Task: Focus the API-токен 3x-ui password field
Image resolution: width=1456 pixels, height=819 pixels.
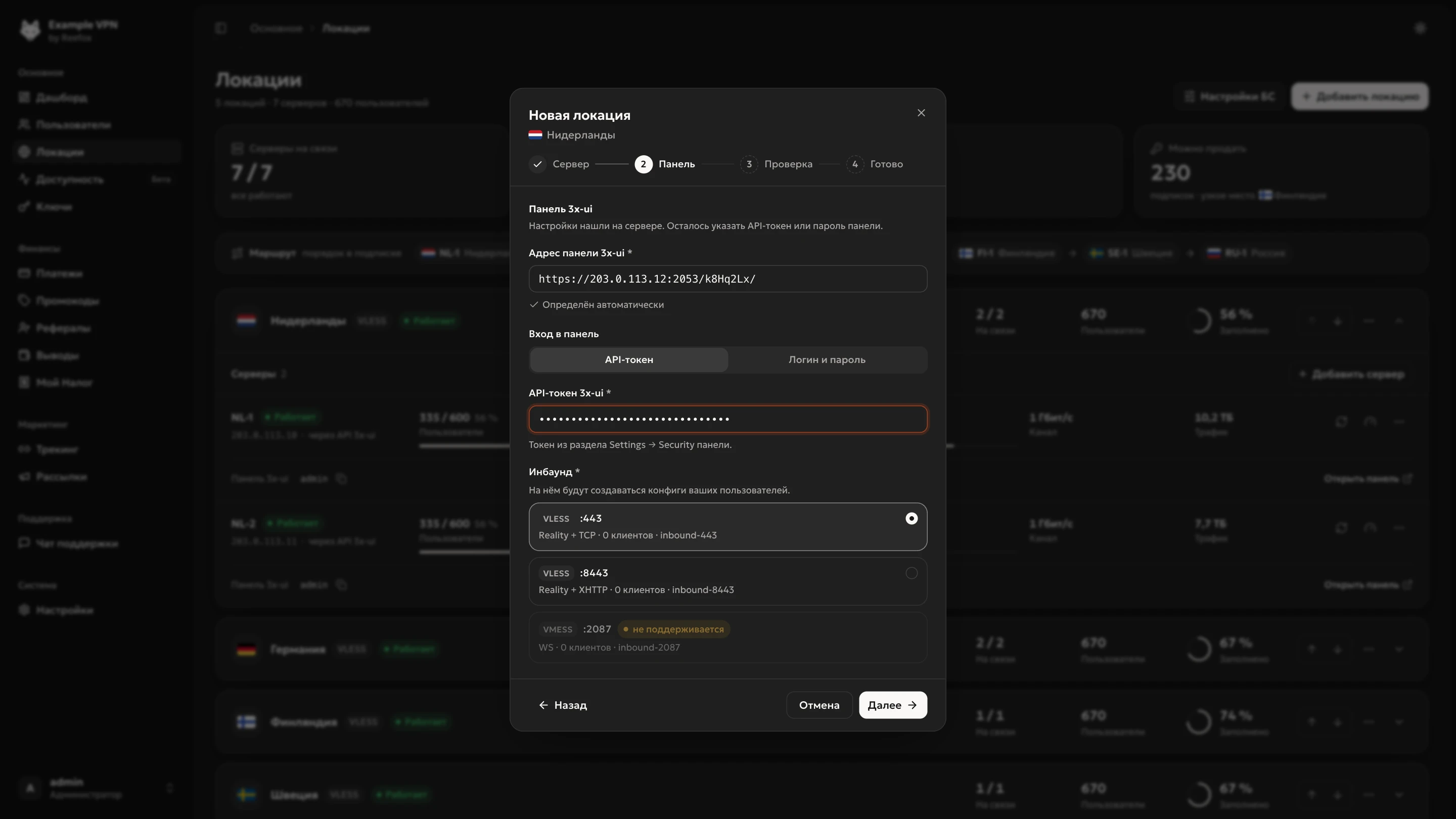Action: click(728, 419)
